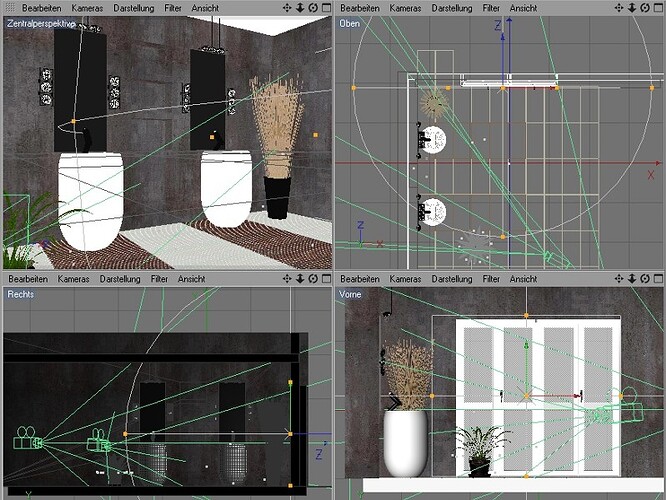Click rotate-camera icon in Rechts viewport
The image size is (666, 500).
[313, 279]
